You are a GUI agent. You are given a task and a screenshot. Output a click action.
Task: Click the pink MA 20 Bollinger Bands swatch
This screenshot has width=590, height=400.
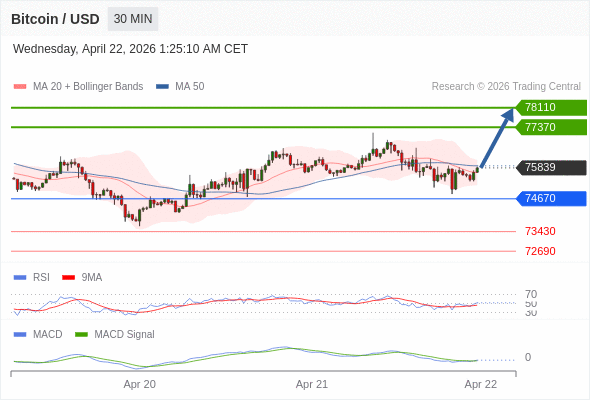point(20,87)
